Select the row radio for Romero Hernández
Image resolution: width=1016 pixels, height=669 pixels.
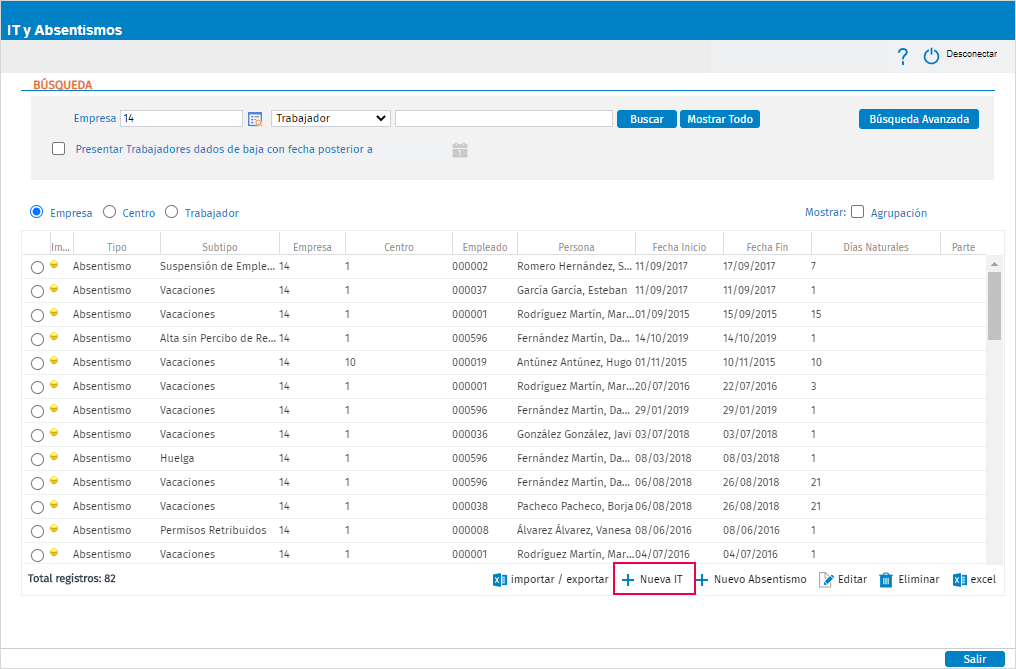(38, 267)
